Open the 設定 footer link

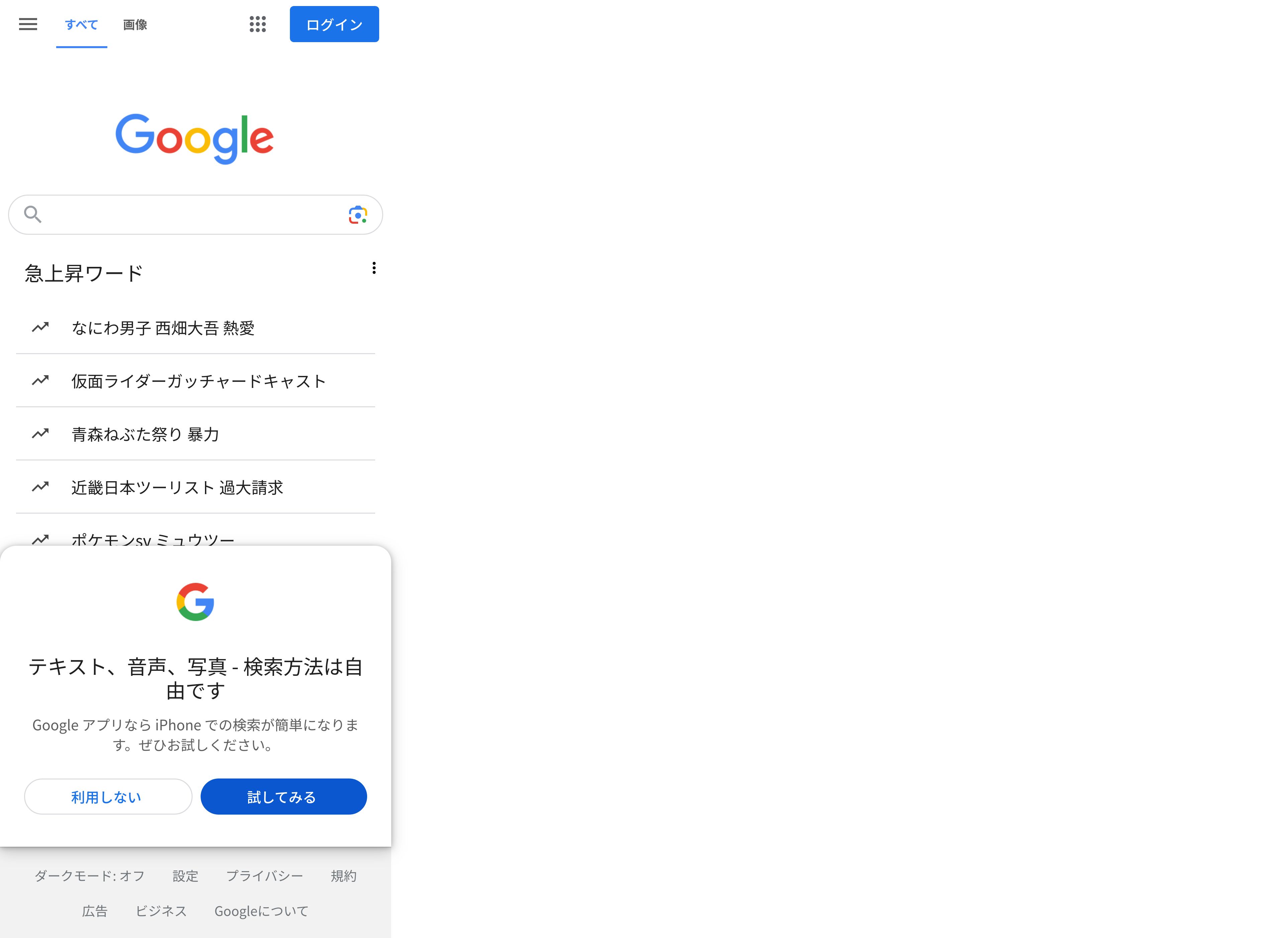tap(186, 876)
